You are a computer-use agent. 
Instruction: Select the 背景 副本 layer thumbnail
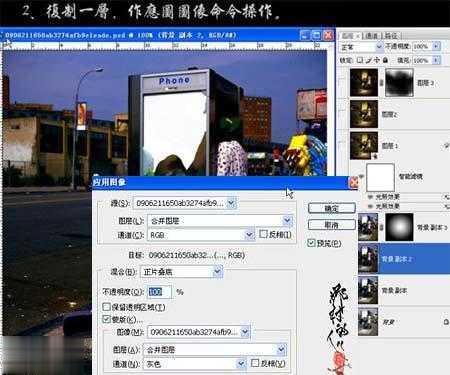(368, 290)
